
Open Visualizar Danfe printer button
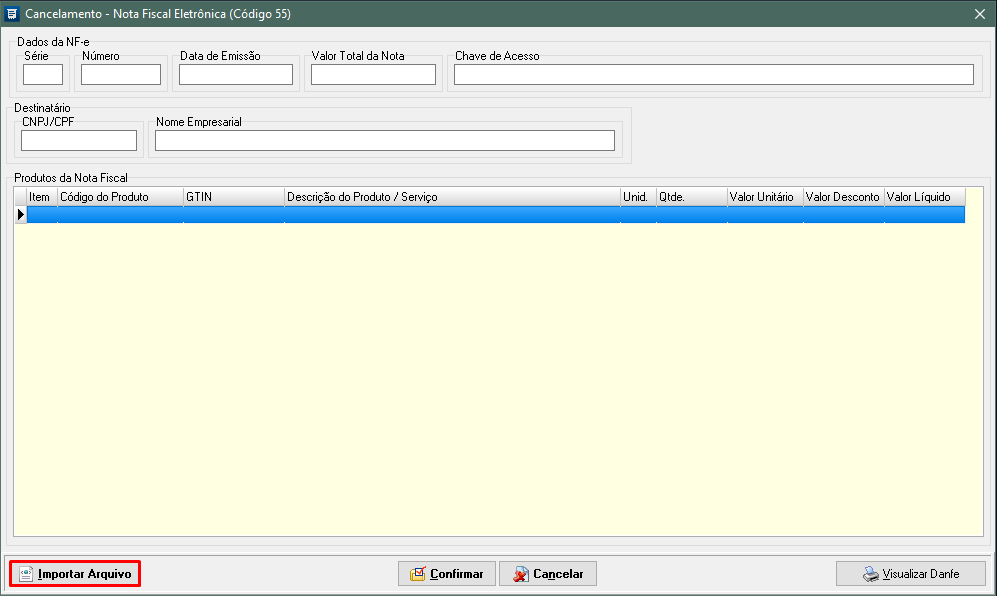tap(911, 574)
